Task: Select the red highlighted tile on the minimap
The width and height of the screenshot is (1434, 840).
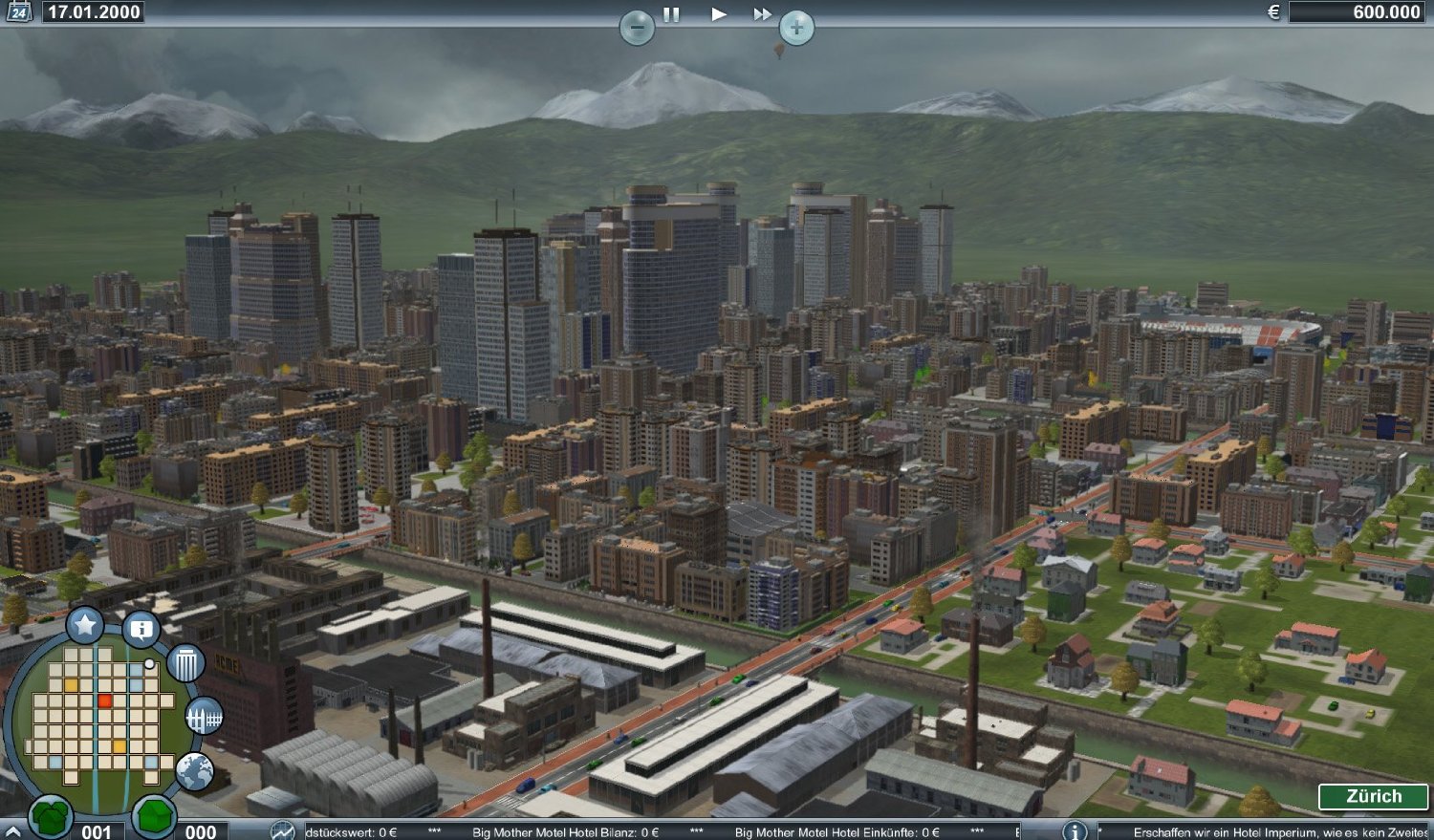Action: click(x=105, y=700)
